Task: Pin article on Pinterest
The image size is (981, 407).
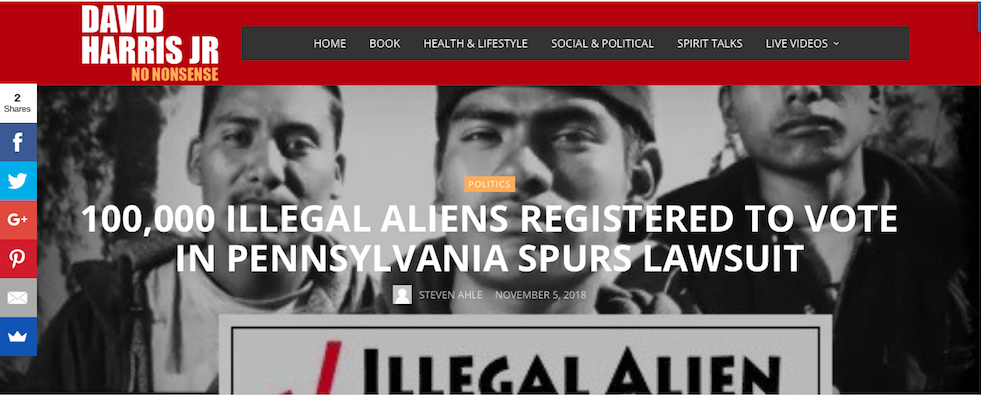Action: (18, 258)
